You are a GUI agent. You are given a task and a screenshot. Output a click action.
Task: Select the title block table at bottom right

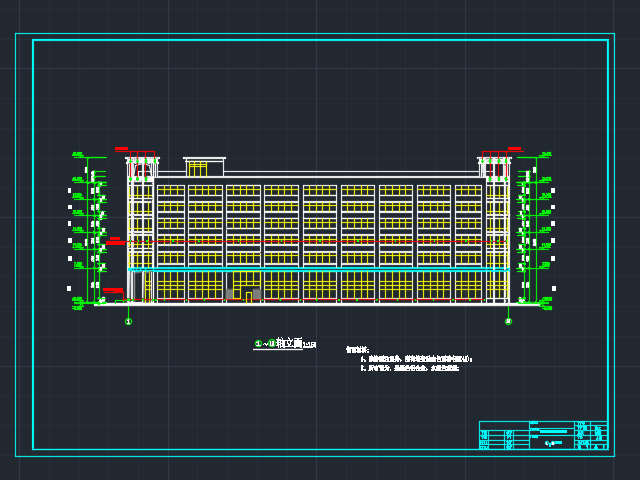[x=543, y=436]
